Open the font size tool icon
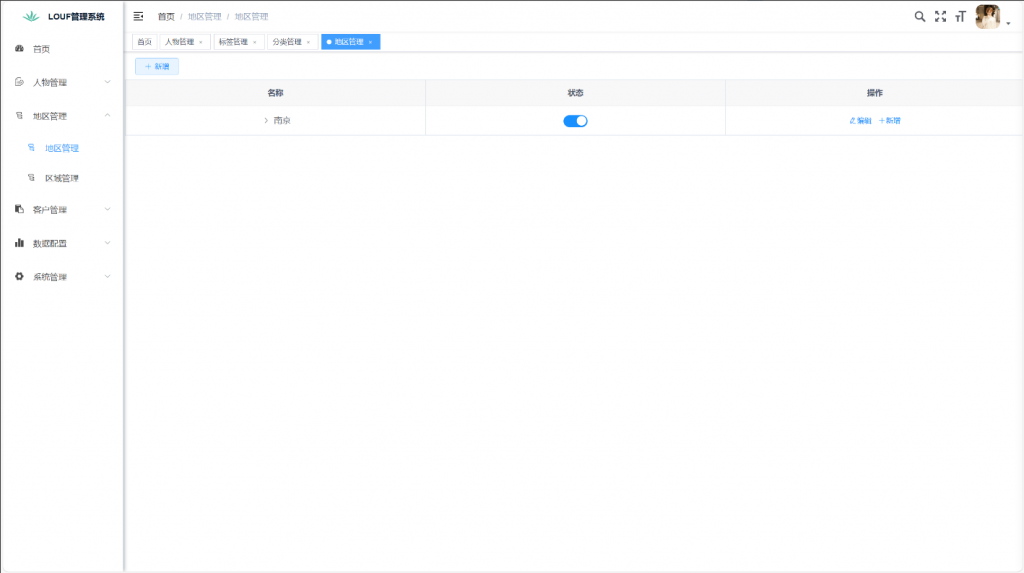1024x573 pixels. (960, 16)
